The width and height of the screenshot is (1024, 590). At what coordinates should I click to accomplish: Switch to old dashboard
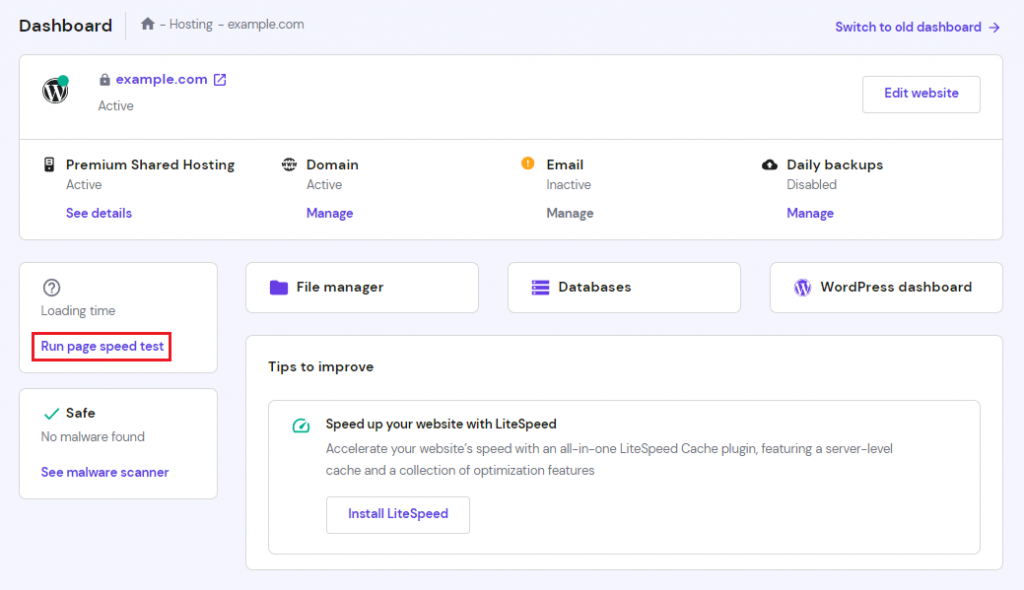pos(908,27)
